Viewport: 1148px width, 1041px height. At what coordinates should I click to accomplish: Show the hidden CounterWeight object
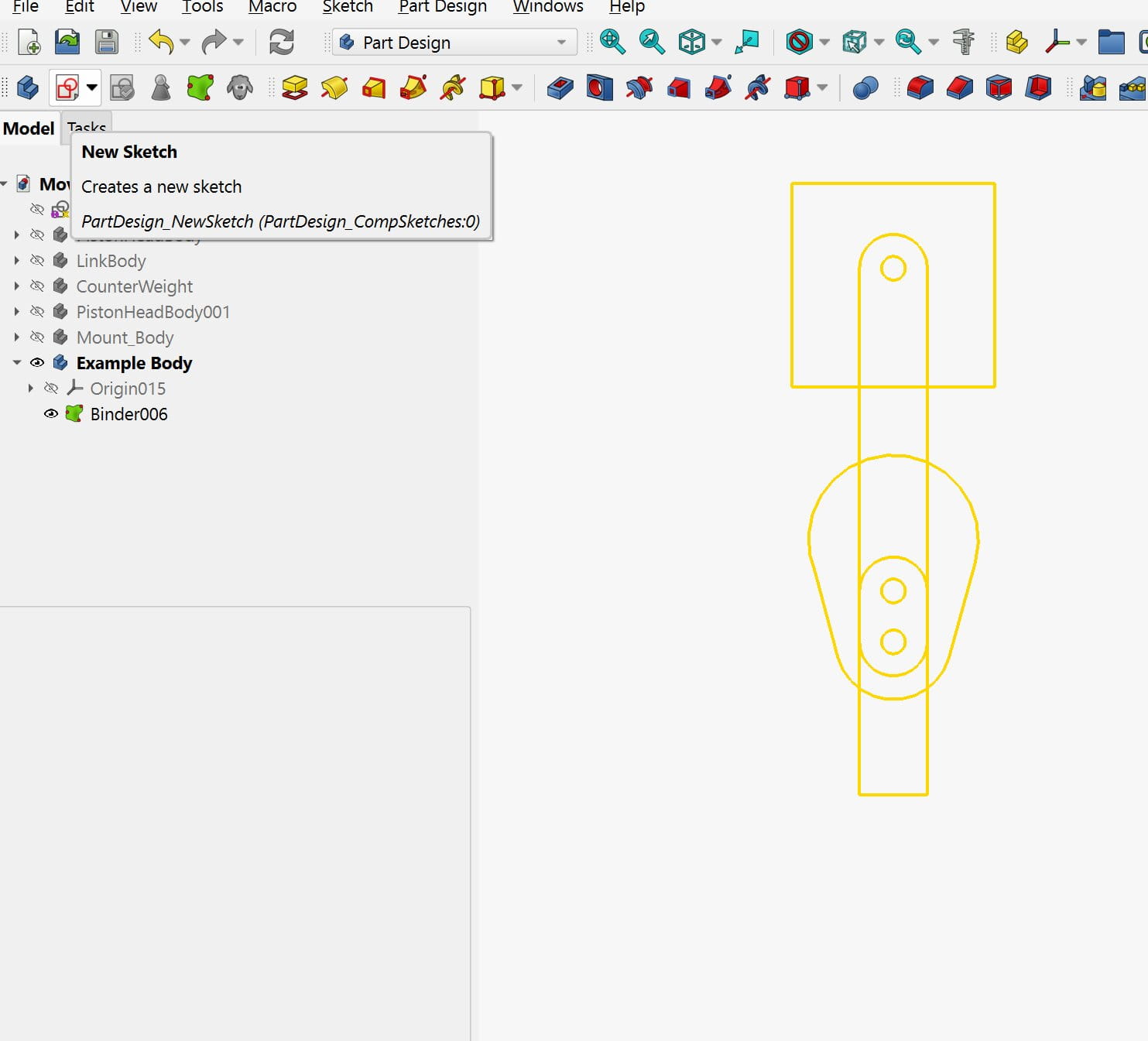point(37,286)
